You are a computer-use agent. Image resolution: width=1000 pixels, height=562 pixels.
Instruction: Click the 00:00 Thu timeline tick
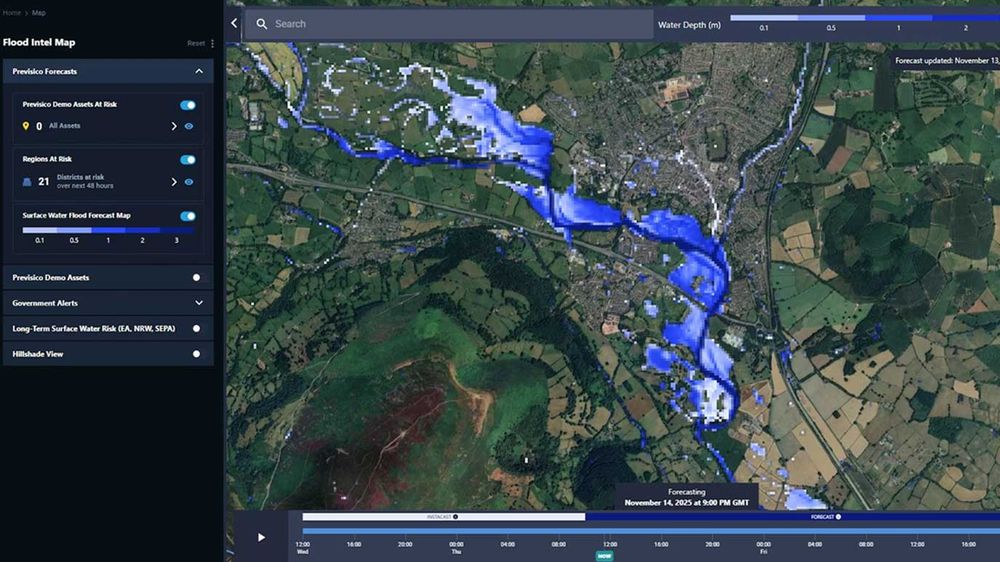(x=456, y=548)
